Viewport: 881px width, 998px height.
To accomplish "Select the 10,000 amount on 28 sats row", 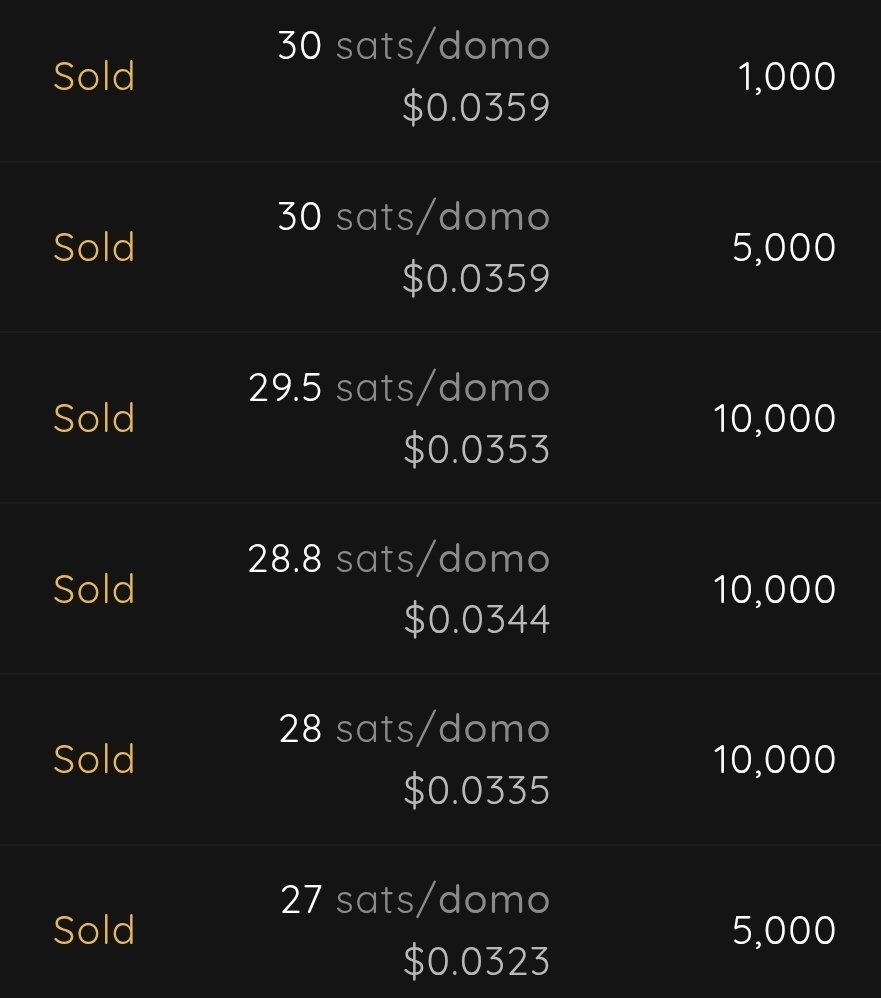I will tap(774, 759).
